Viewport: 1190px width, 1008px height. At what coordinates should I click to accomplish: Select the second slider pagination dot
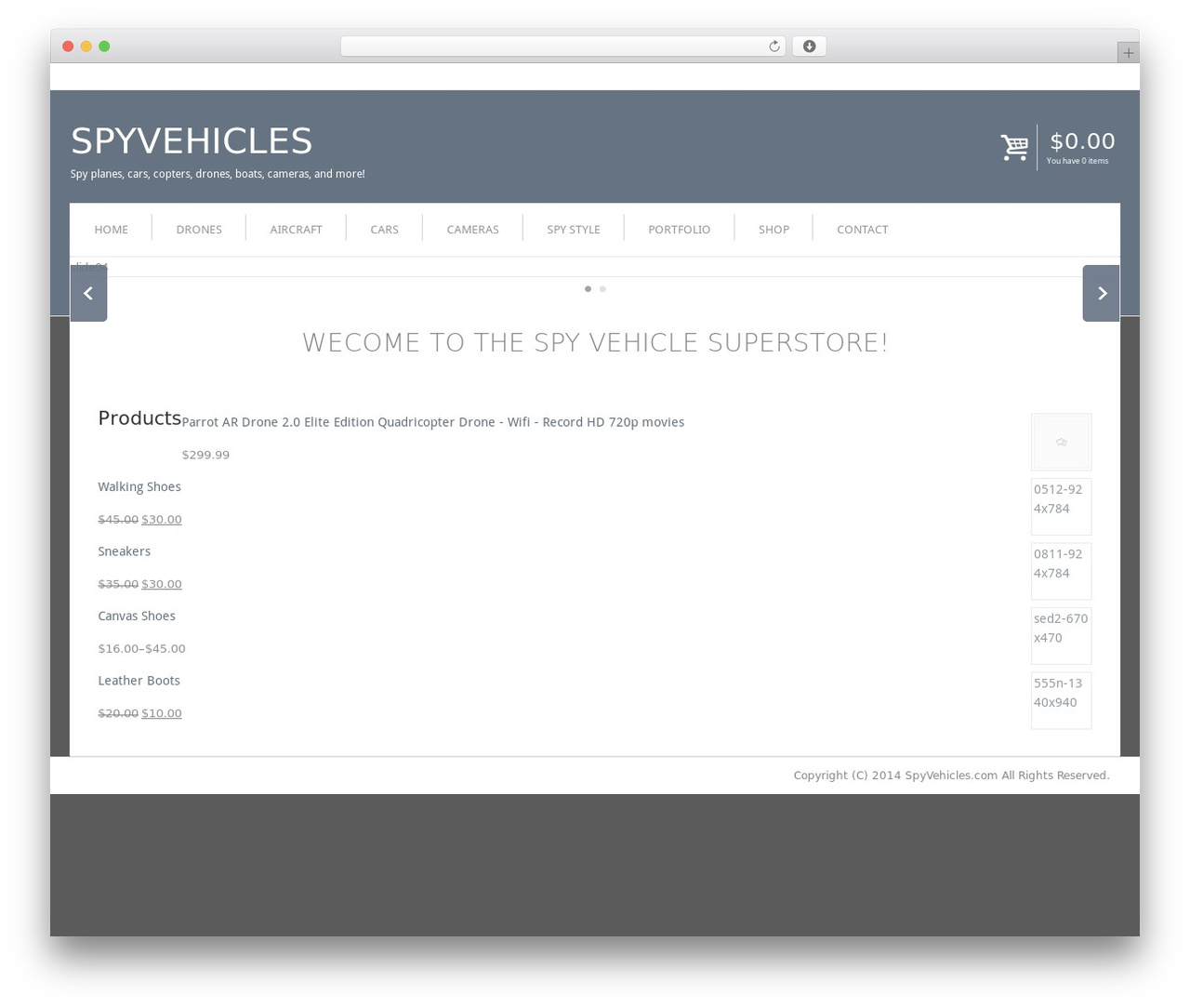coord(602,289)
